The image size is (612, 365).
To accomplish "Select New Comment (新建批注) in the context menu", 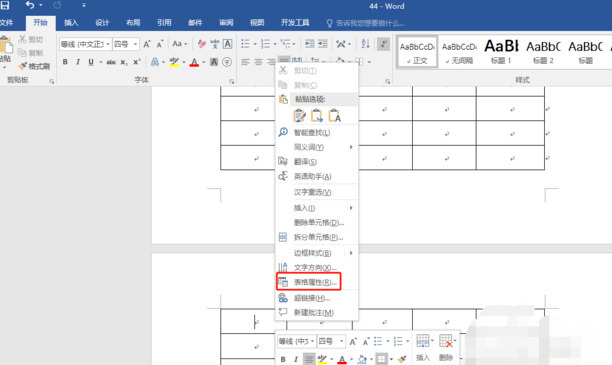I will pos(317,312).
